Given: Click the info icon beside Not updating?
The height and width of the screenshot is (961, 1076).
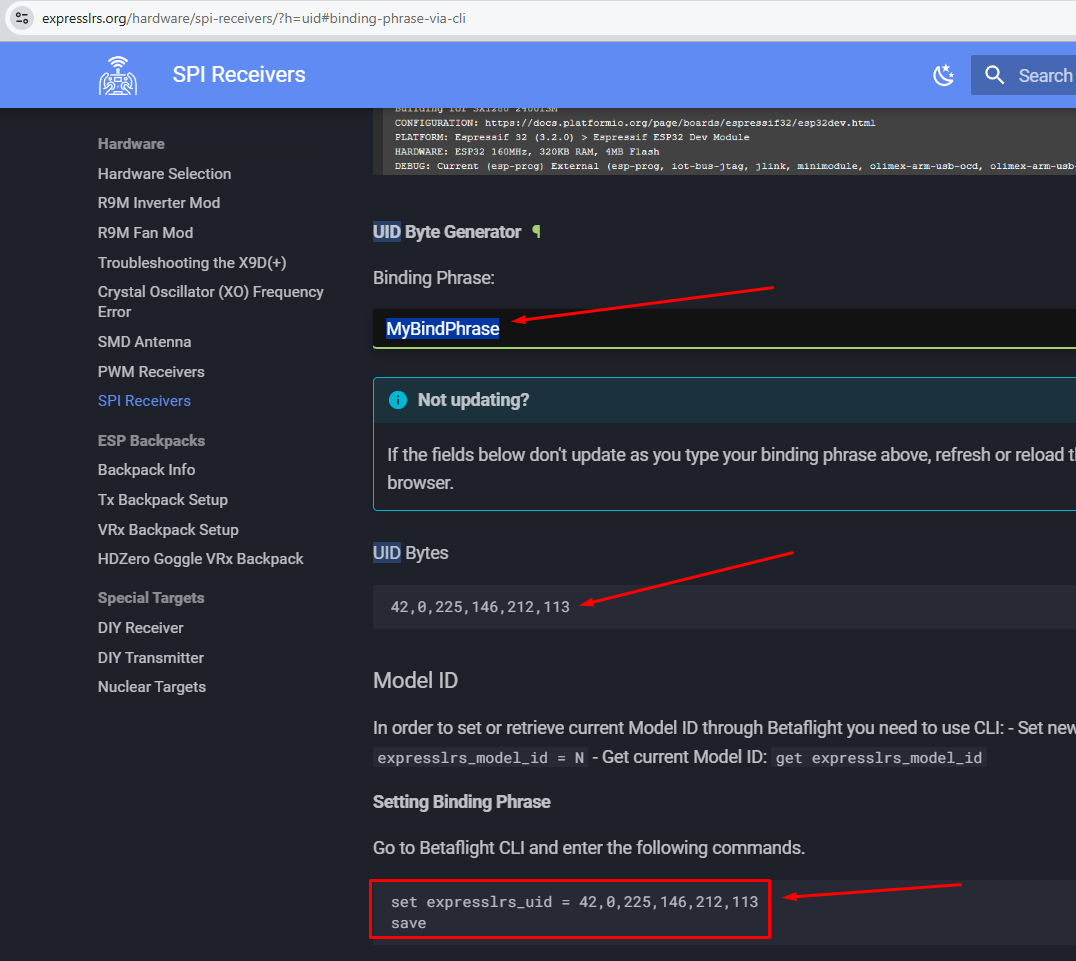Looking at the screenshot, I should [x=398, y=400].
